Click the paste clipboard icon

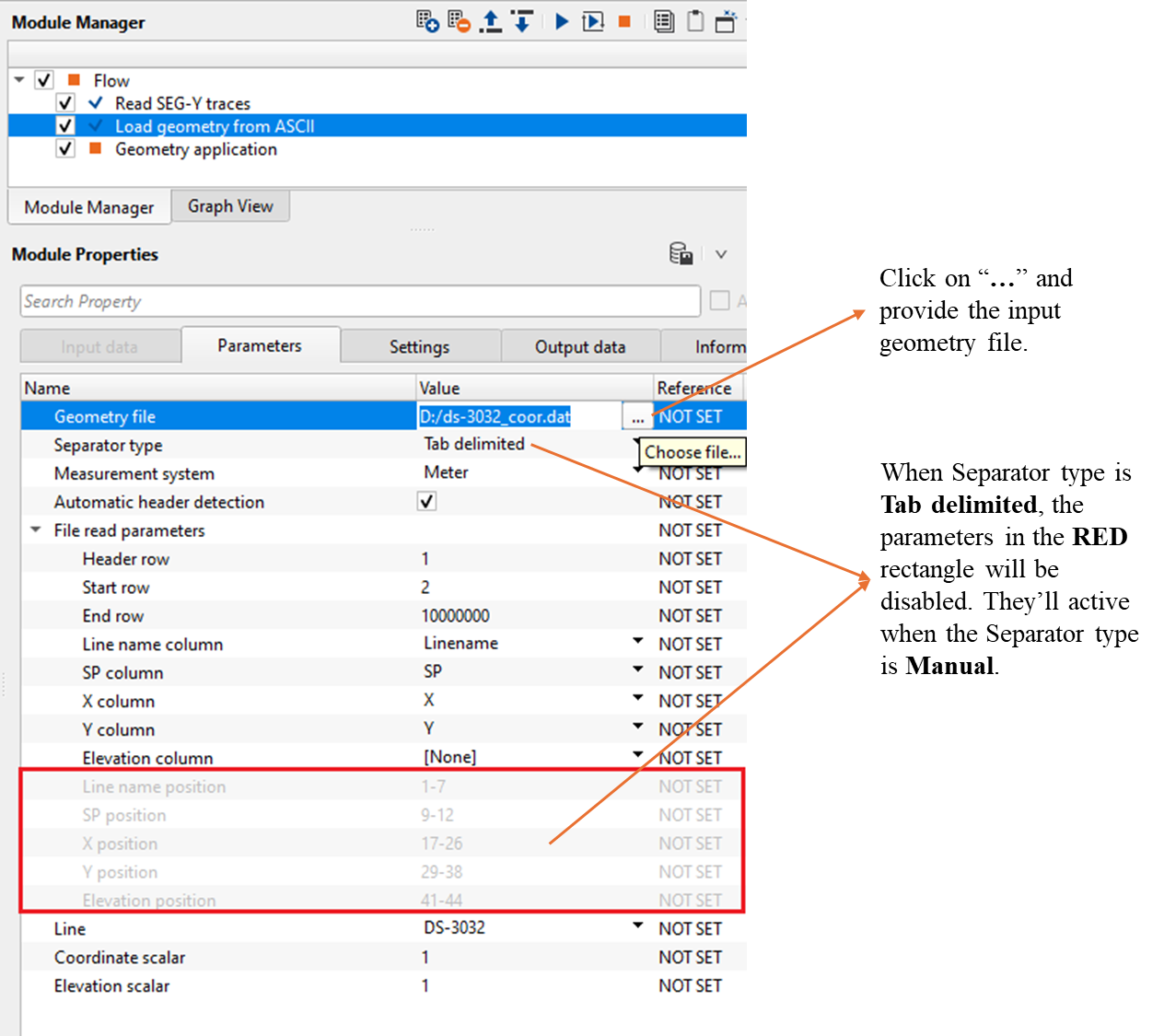(x=695, y=21)
